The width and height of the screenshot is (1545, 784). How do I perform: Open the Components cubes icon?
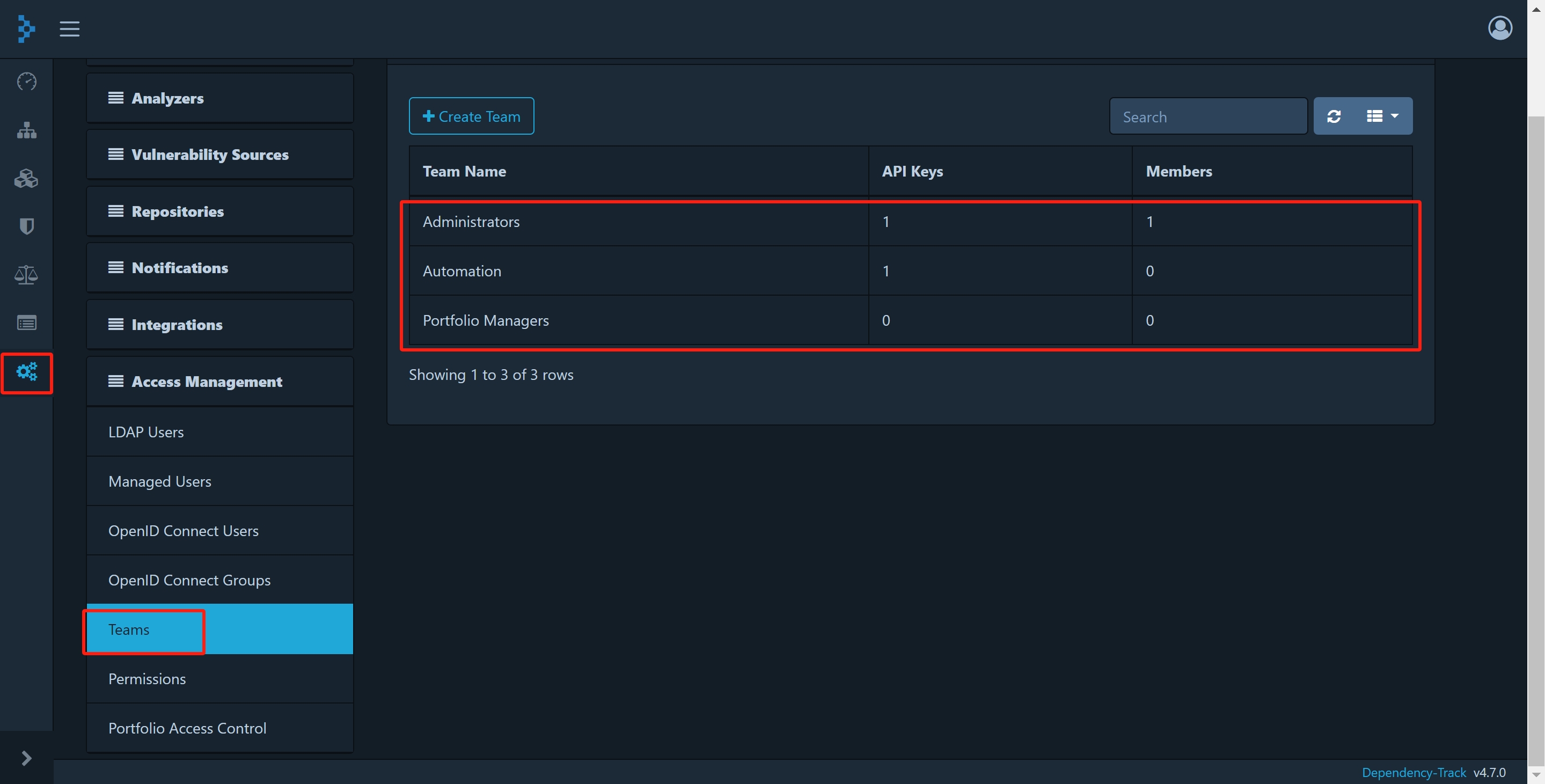click(x=26, y=178)
